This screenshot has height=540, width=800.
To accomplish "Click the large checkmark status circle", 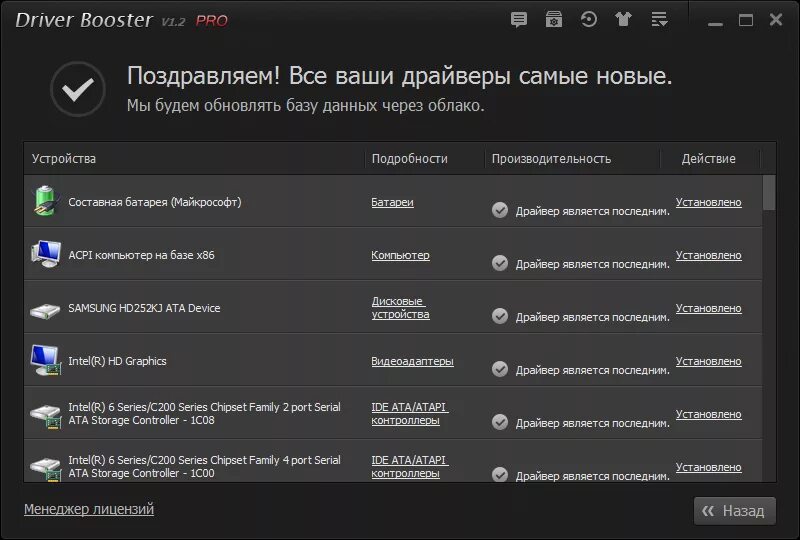I will coord(78,89).
